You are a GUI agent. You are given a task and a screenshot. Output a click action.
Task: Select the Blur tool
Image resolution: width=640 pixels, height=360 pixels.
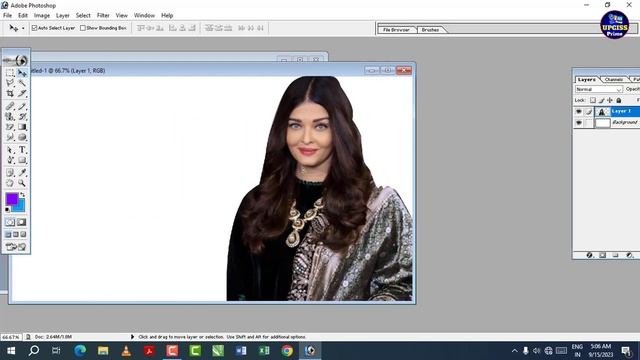[10, 137]
